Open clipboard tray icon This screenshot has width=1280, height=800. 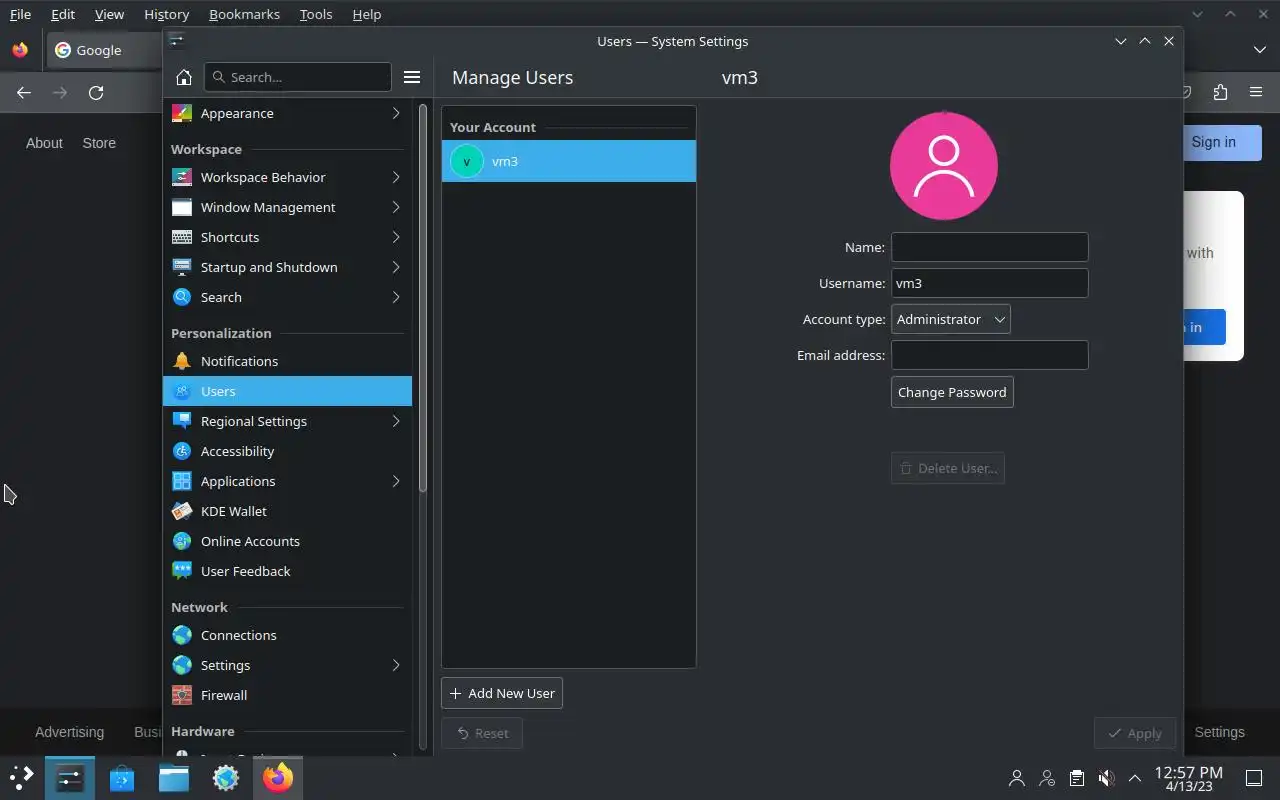point(1076,777)
